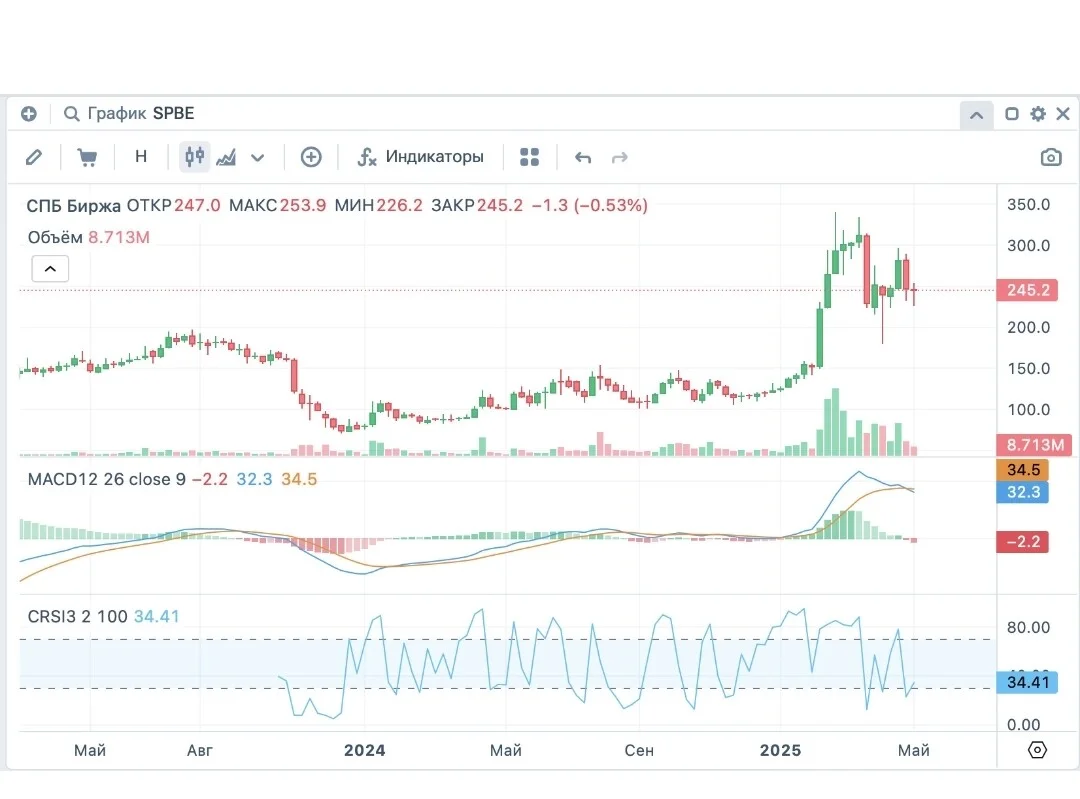Click the 2024 time axis label
Image resolution: width=1080 pixels, height=799 pixels.
pyautogui.click(x=364, y=750)
